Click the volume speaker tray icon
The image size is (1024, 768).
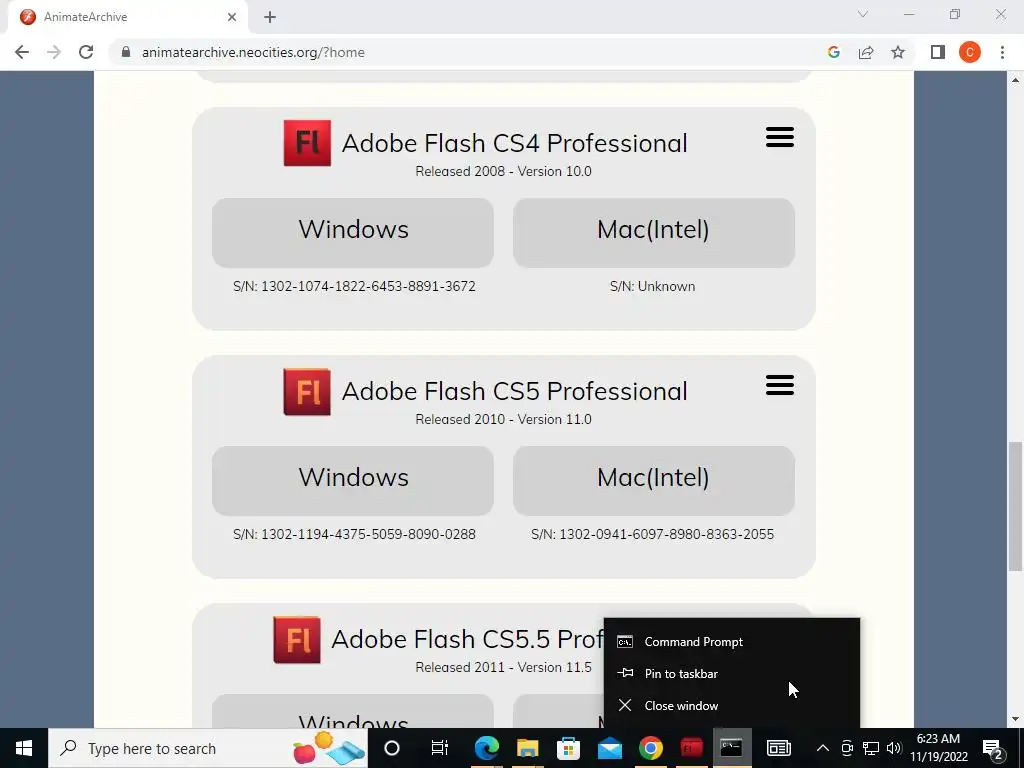pos(894,748)
